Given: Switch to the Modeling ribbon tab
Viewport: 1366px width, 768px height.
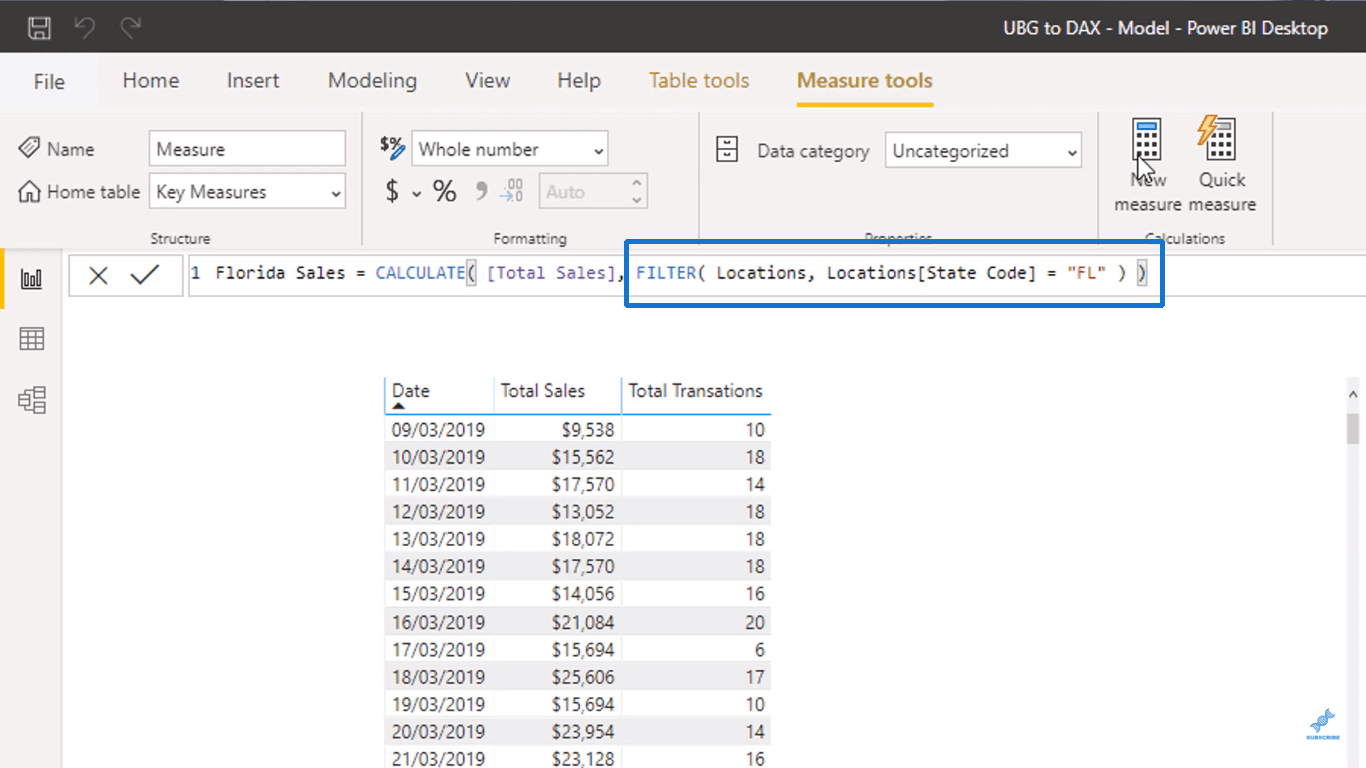Looking at the screenshot, I should [x=372, y=80].
